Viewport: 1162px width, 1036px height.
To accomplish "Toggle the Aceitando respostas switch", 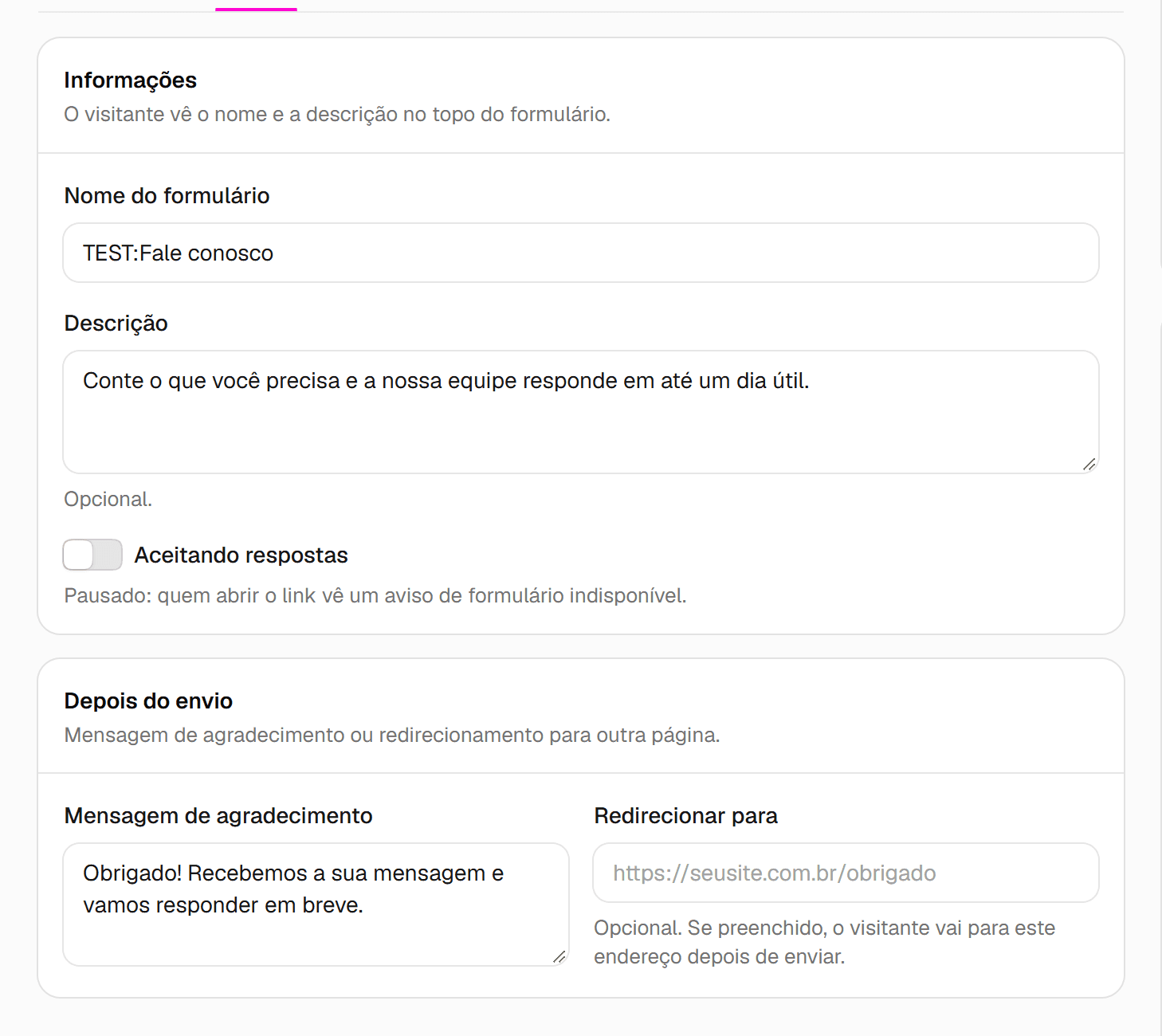I will pos(92,555).
